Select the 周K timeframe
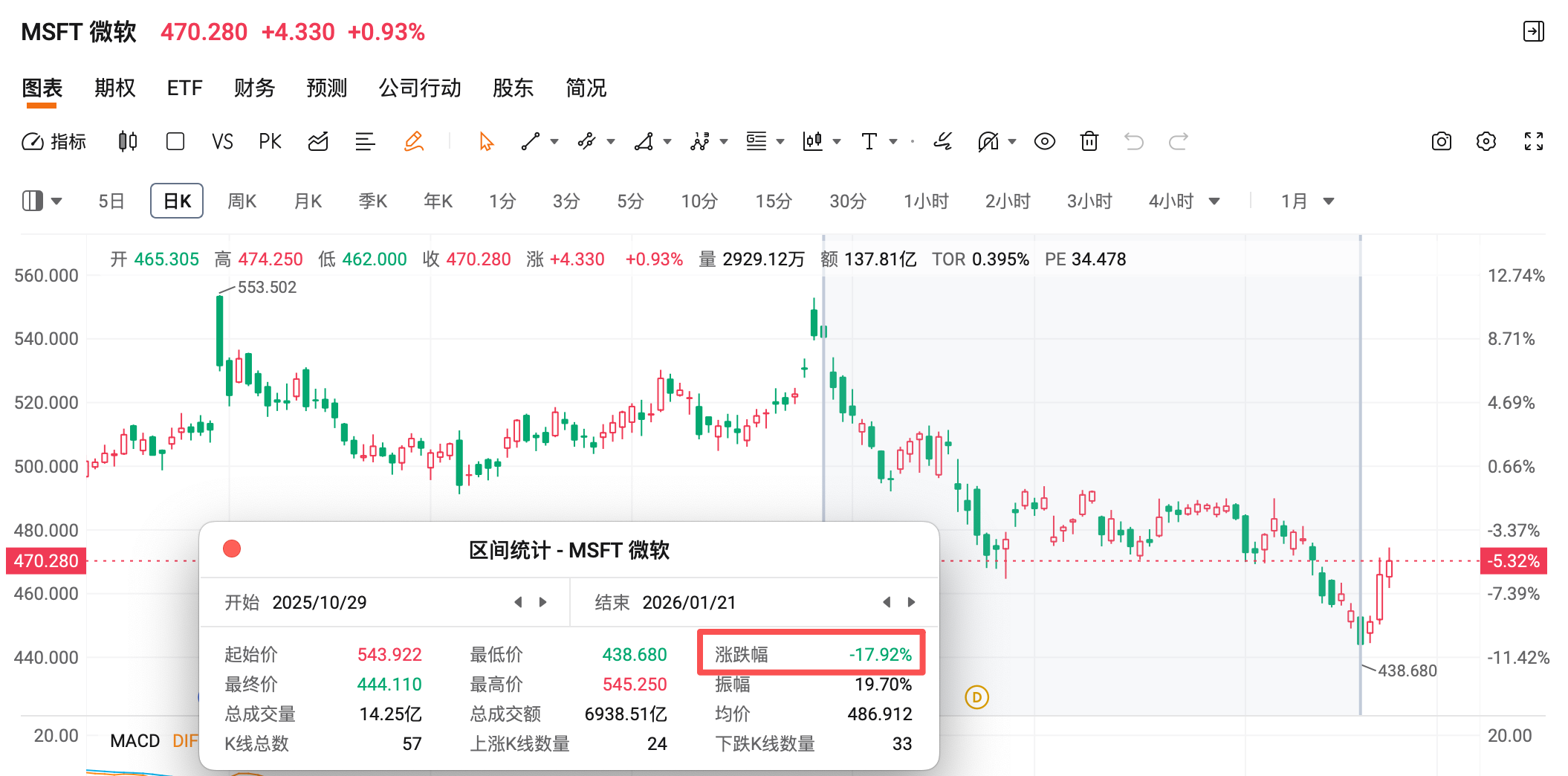The height and width of the screenshot is (776, 1568). pos(242,201)
